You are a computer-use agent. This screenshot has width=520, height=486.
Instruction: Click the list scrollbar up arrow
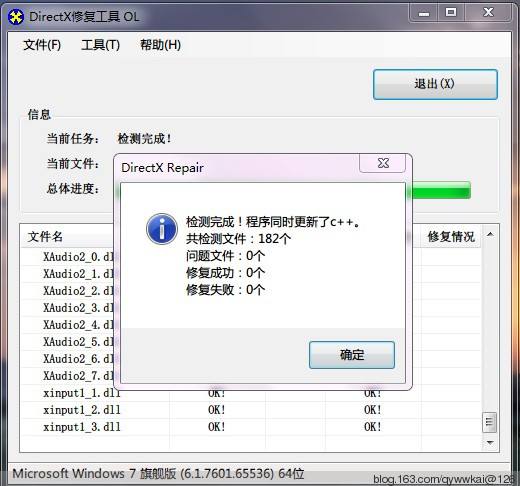(x=490, y=234)
